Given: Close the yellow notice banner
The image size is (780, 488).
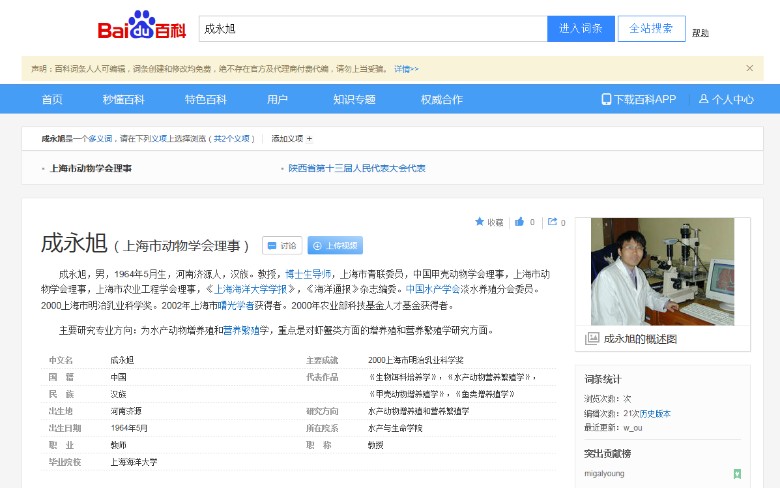Looking at the screenshot, I should coord(750,68).
